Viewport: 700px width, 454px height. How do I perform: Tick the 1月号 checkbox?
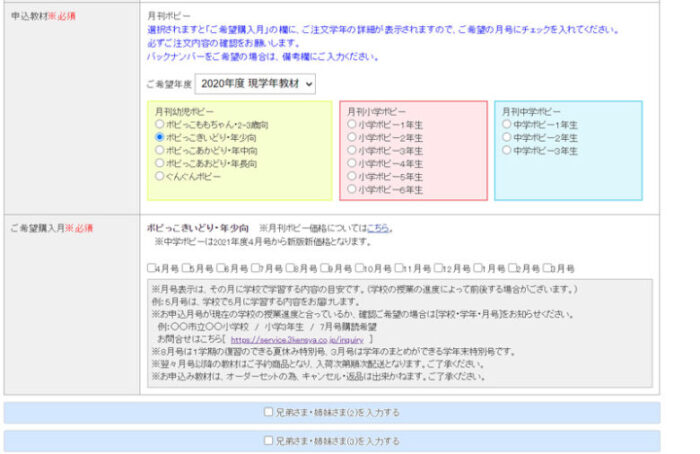478,268
